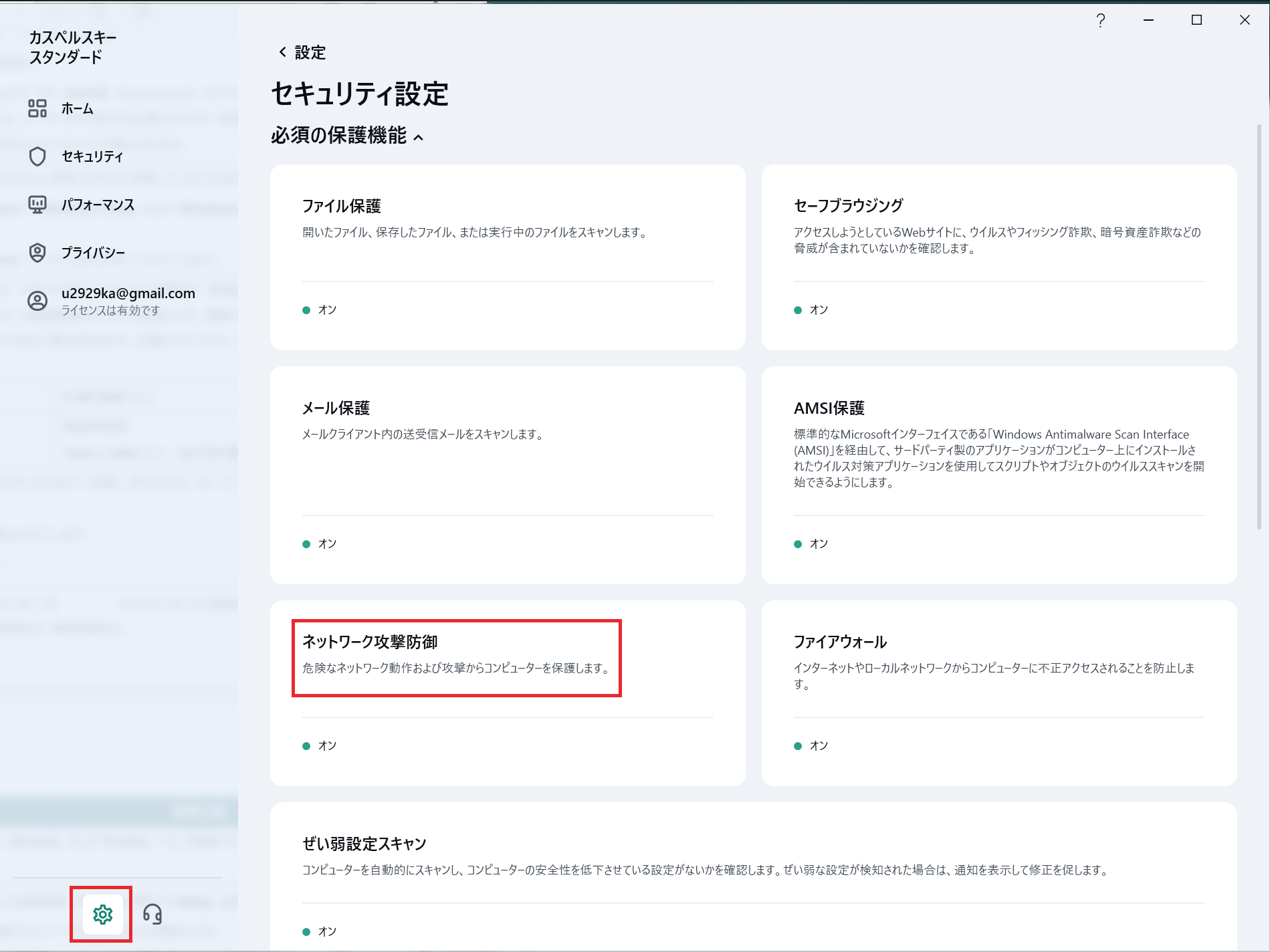Image resolution: width=1270 pixels, height=952 pixels.
Task: Open ネットワーク攻撃防御 settings card title
Action: 370,642
